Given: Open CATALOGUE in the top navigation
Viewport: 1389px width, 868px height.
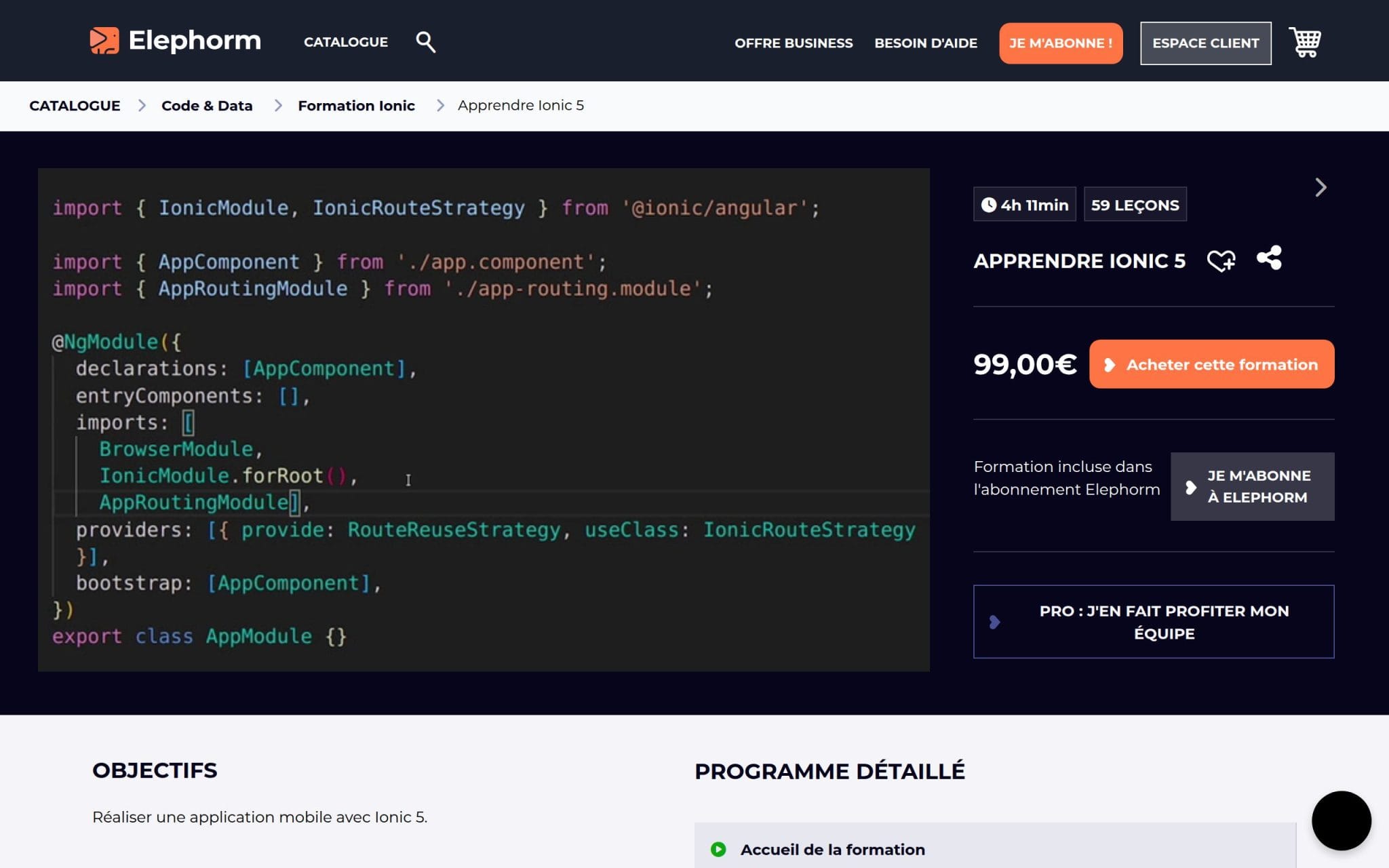Looking at the screenshot, I should (x=346, y=42).
